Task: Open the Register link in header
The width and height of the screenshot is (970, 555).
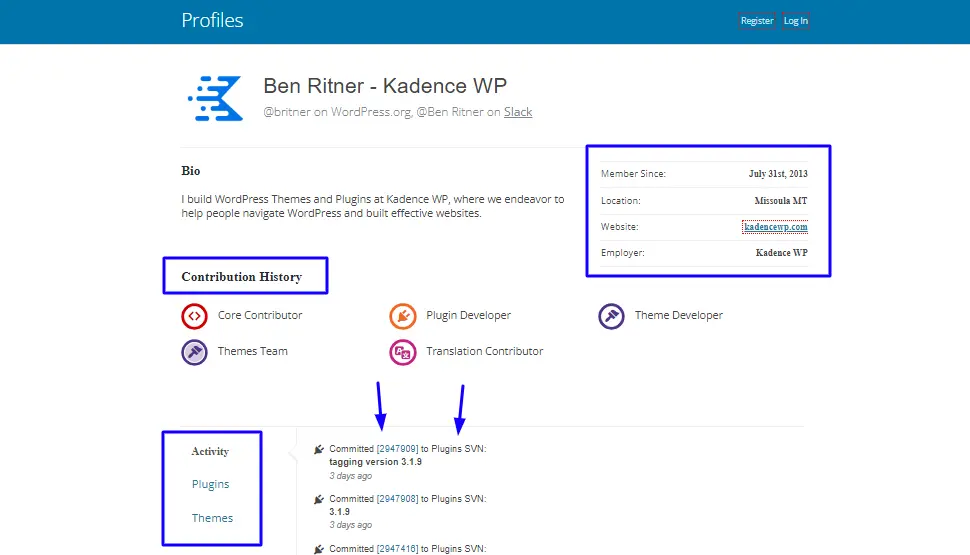Action: (757, 20)
